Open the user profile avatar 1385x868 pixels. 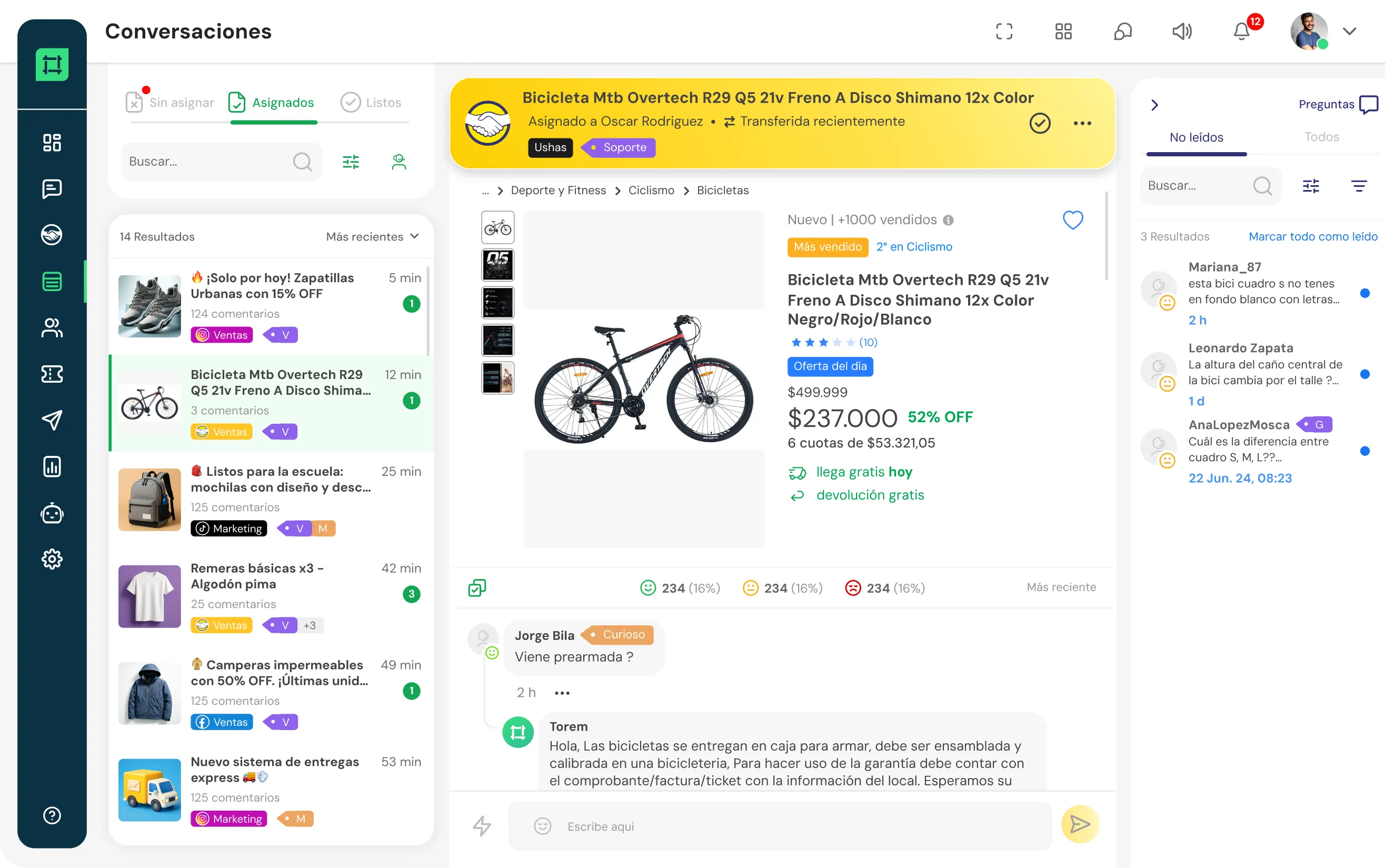point(1309,31)
